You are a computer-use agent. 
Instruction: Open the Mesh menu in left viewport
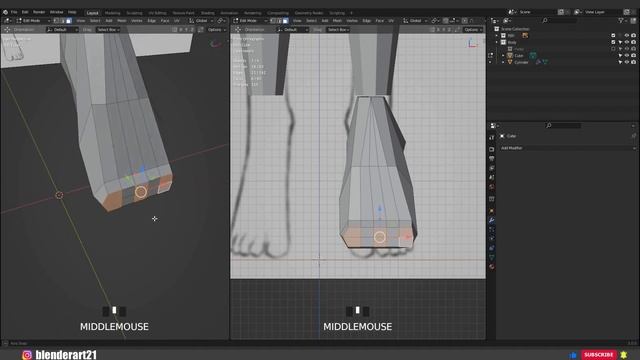click(x=122, y=20)
